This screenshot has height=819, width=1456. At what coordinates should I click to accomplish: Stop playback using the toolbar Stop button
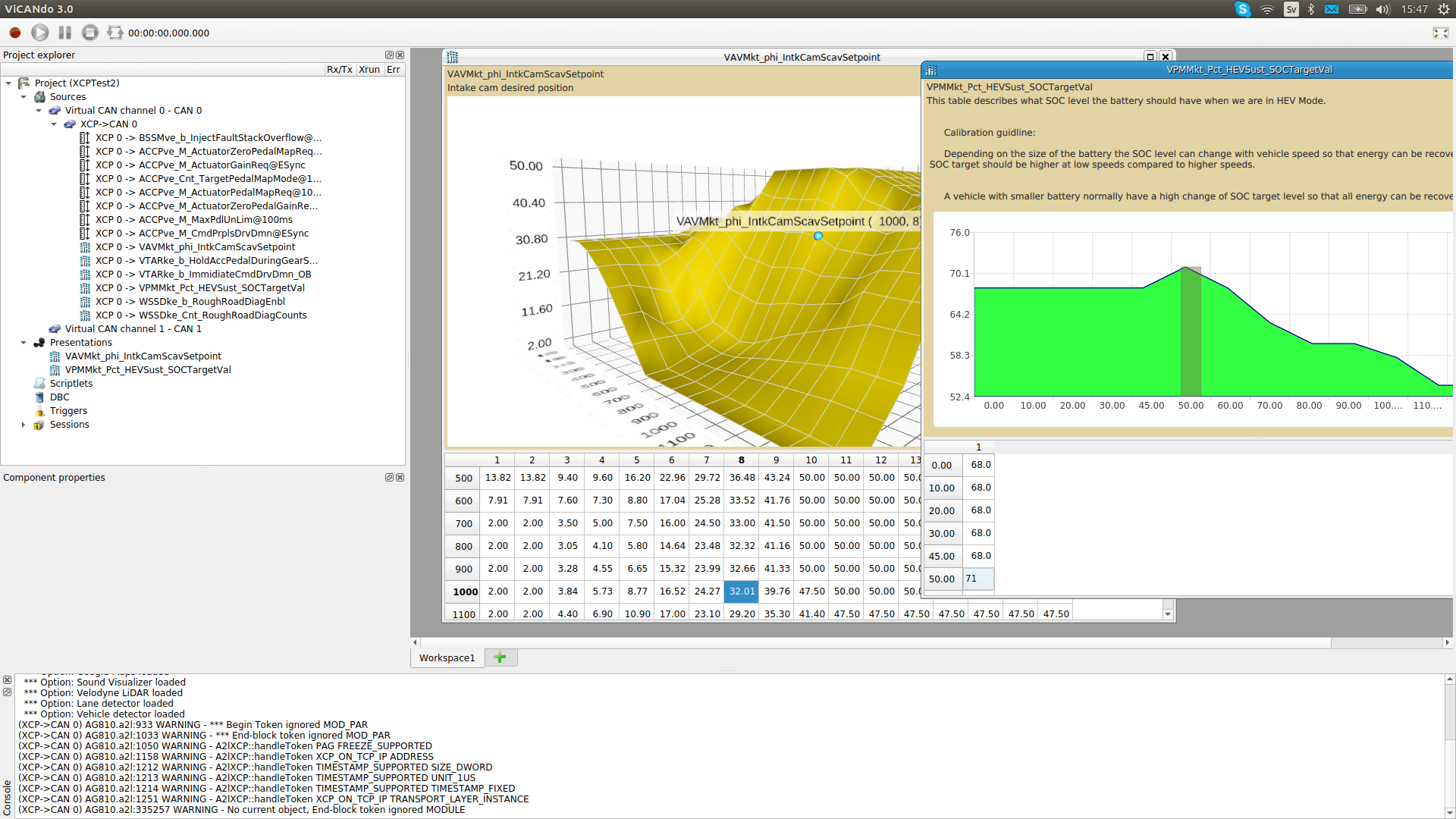click(90, 33)
